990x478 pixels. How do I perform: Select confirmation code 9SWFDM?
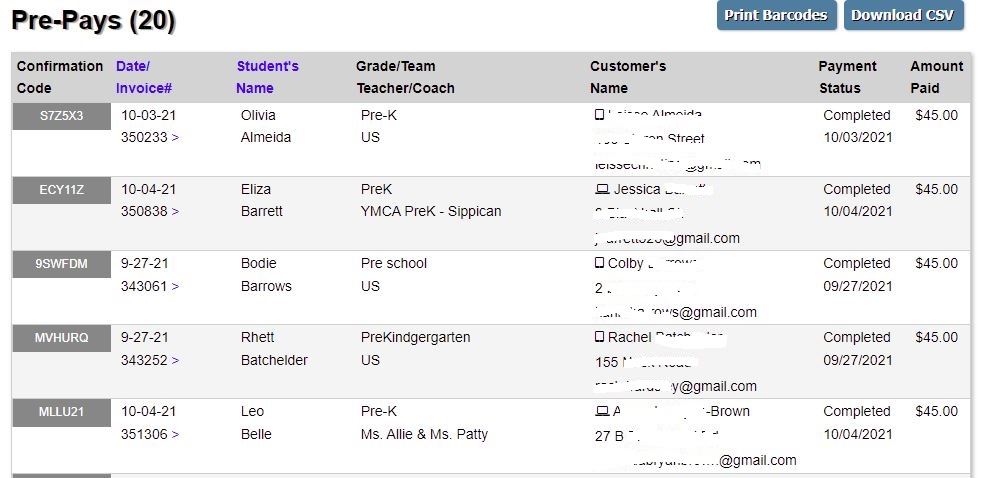tap(61, 264)
